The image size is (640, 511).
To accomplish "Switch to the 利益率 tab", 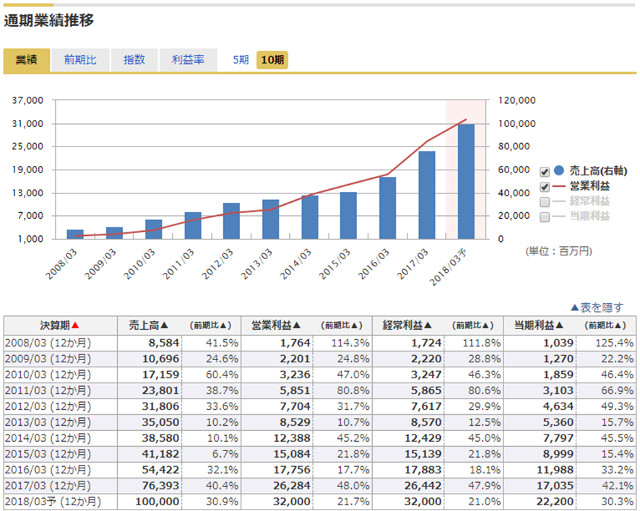I will point(188,60).
